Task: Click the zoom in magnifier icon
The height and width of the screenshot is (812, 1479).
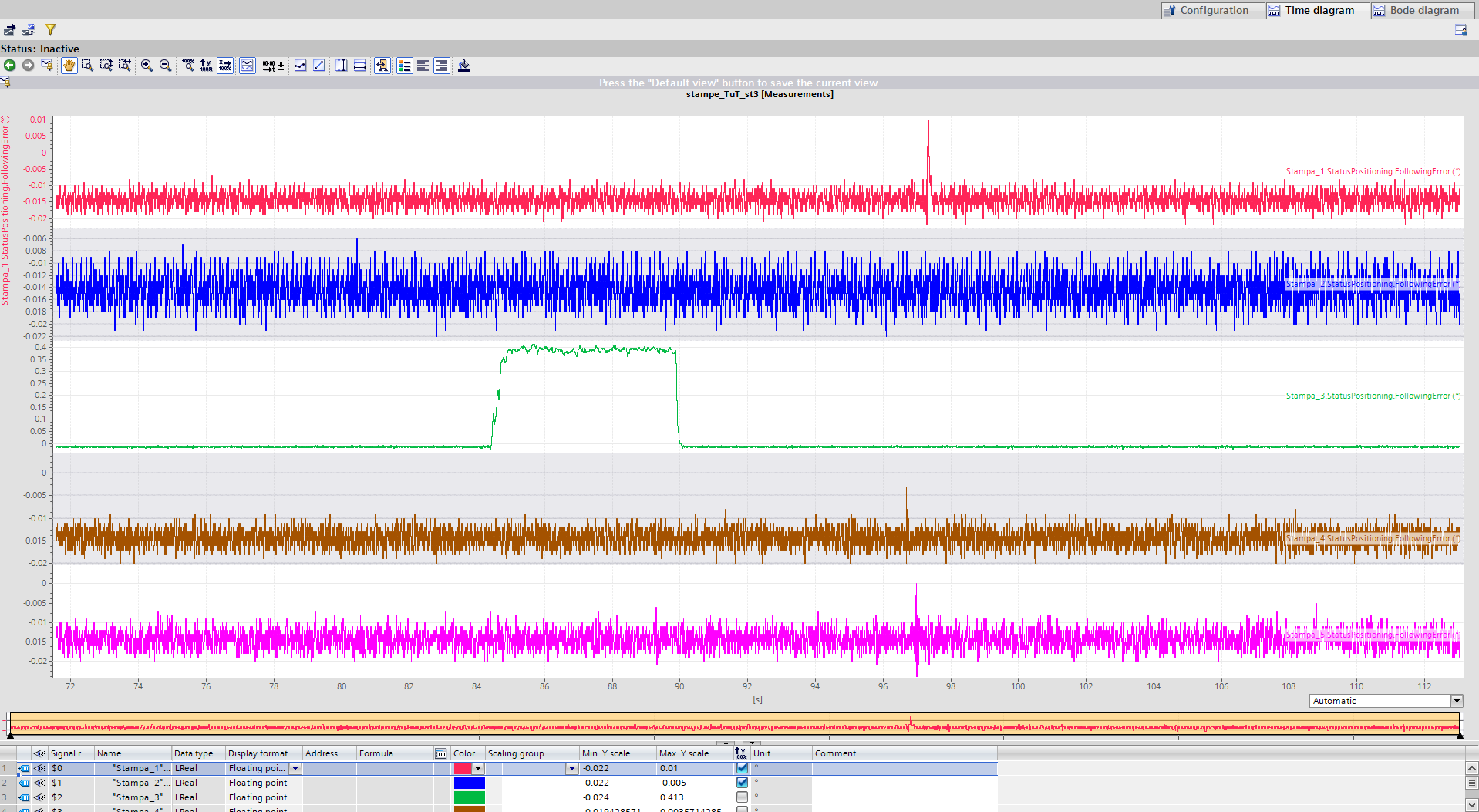Action: 147,66
